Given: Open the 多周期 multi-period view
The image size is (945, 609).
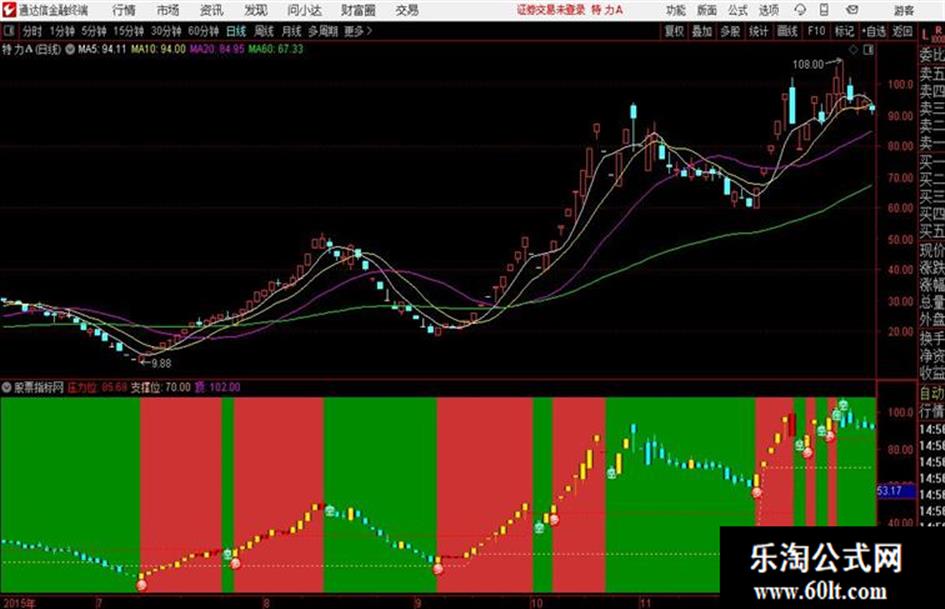Looking at the screenshot, I should coord(323,31).
